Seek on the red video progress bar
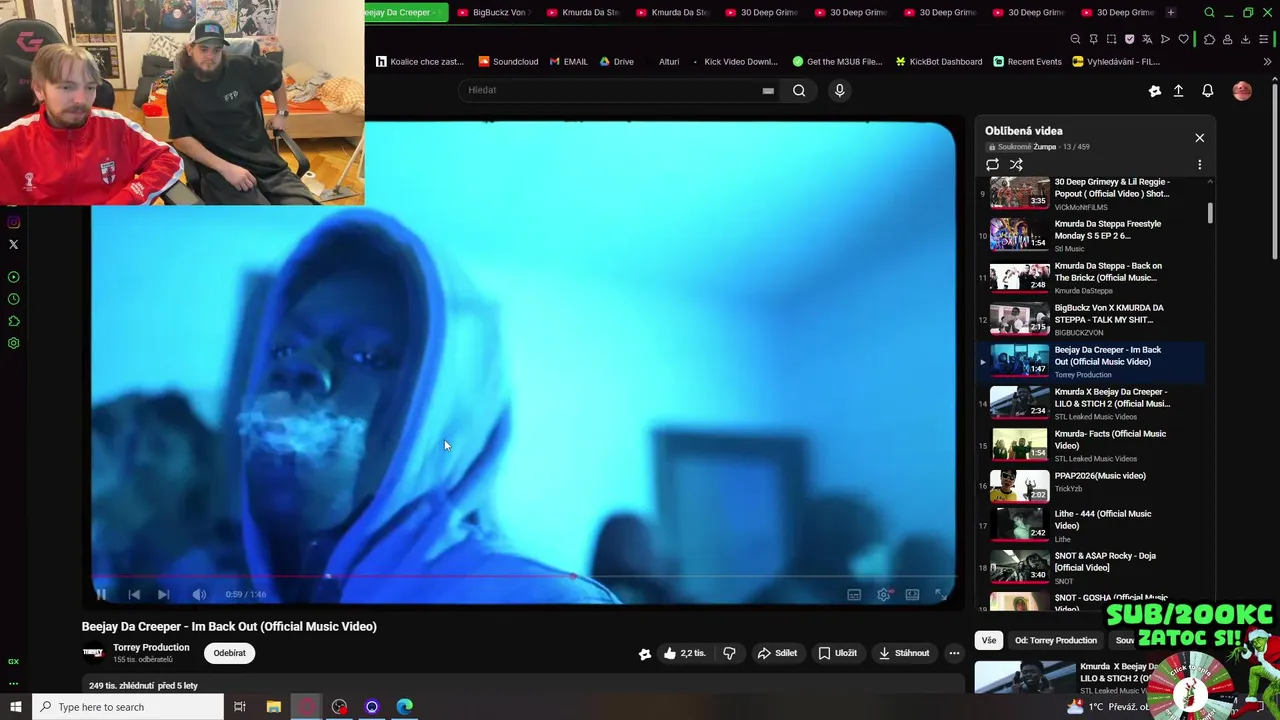Image resolution: width=1280 pixels, height=720 pixels. click(523, 576)
